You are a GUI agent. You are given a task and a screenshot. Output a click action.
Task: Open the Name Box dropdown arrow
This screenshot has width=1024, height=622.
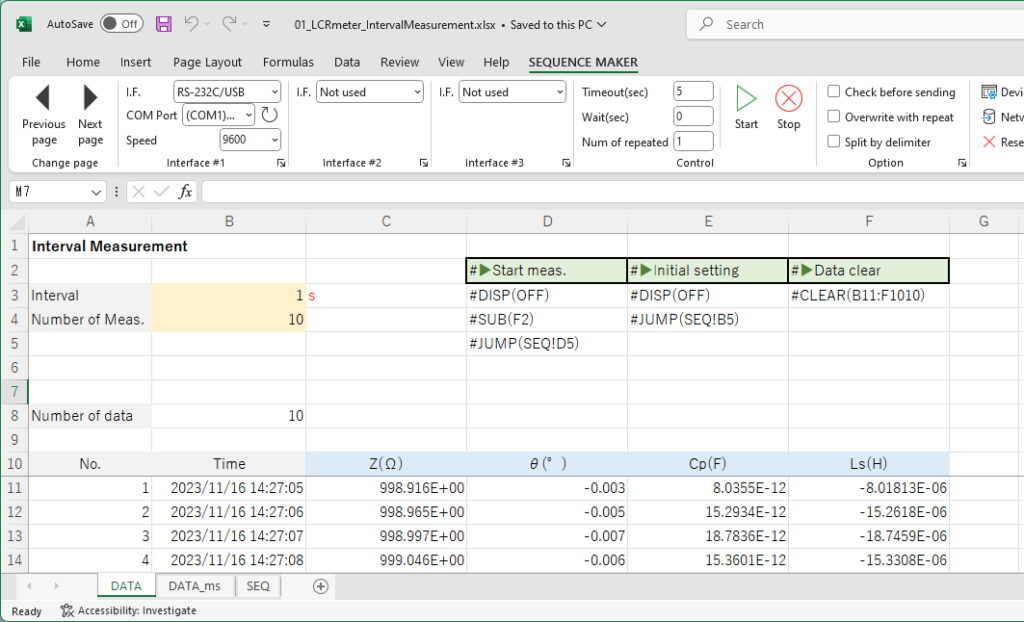[96, 192]
